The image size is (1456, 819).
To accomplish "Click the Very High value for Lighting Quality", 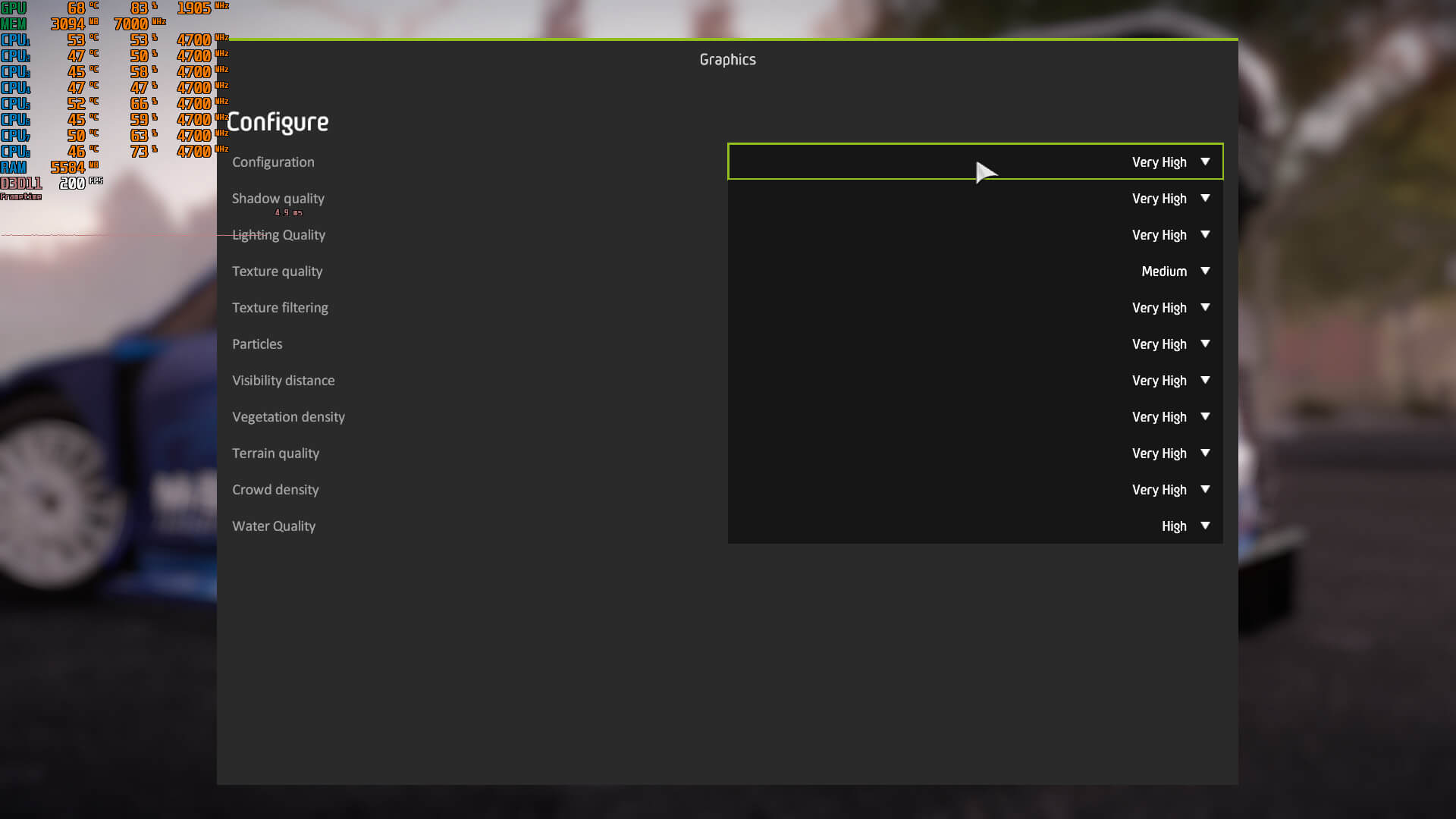I will (x=1159, y=235).
